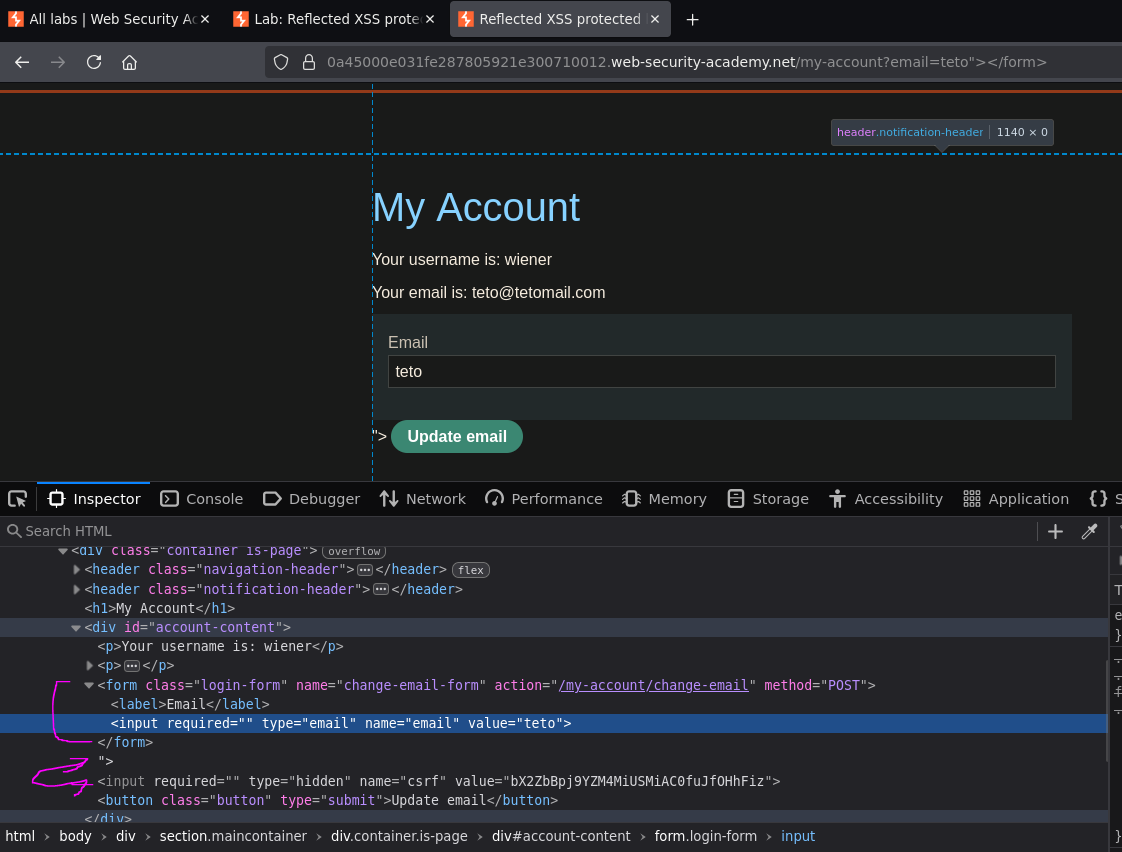Image resolution: width=1122 pixels, height=852 pixels.
Task: Select body in the breadcrumb trail
Action: pyautogui.click(x=75, y=836)
